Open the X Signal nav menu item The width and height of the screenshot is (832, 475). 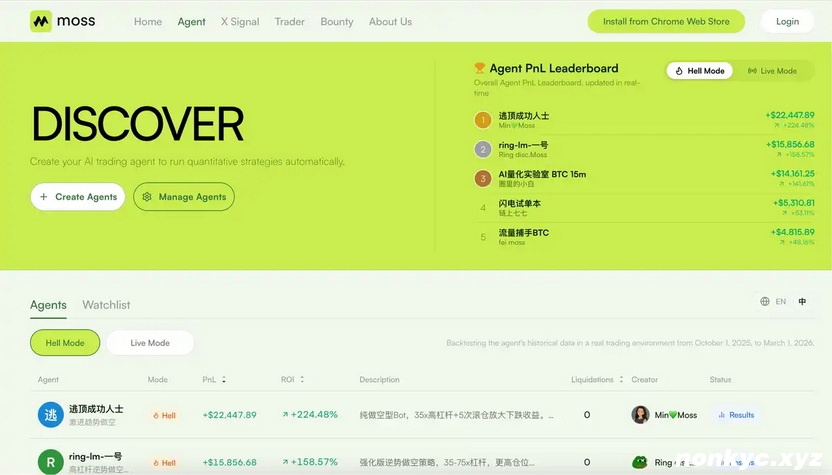coord(240,21)
